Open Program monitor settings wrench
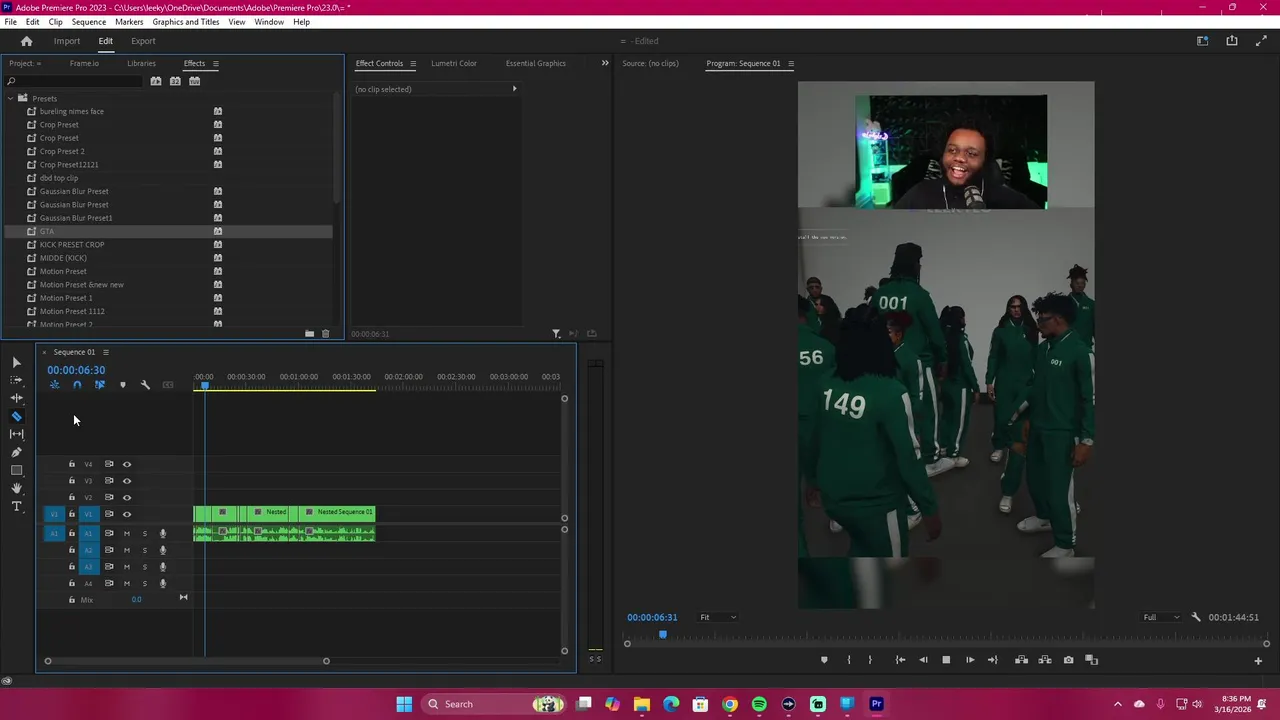This screenshot has height=720, width=1280. tap(1196, 617)
